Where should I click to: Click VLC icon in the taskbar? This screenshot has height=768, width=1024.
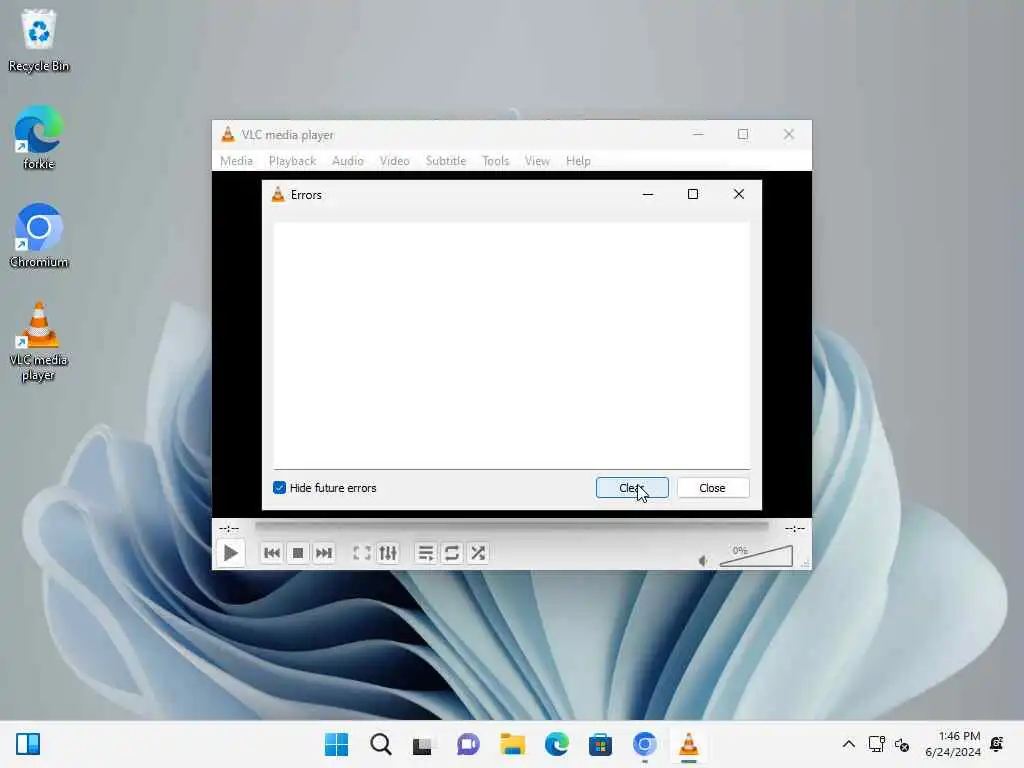tap(688, 744)
